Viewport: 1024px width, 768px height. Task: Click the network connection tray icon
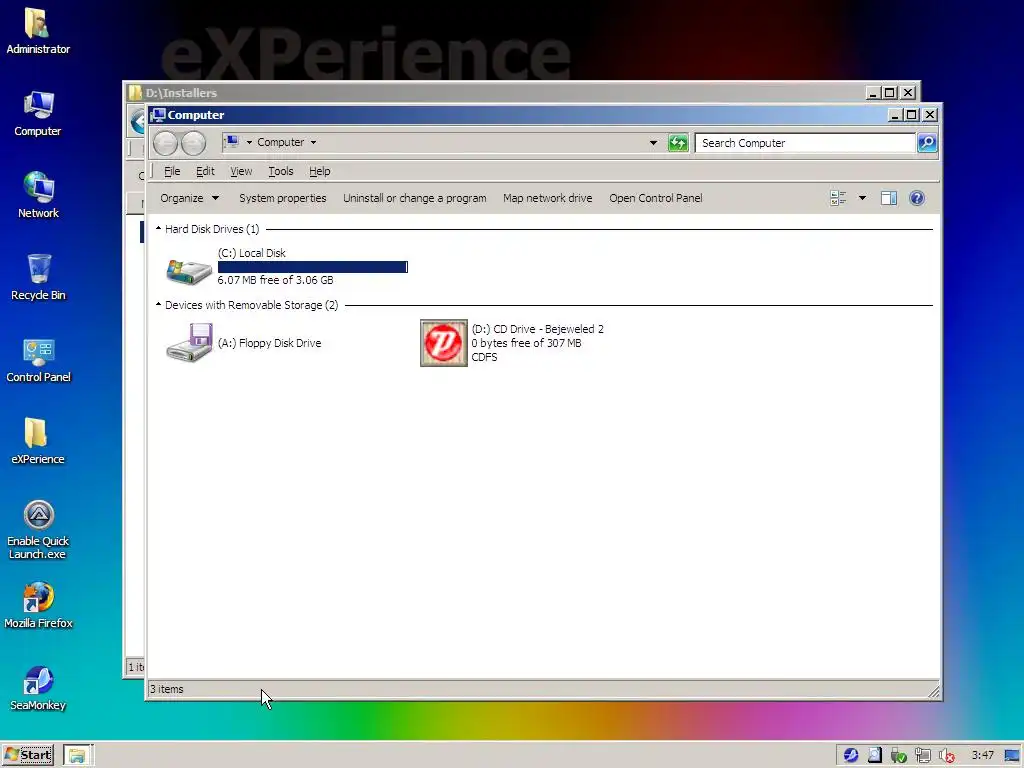click(x=922, y=756)
